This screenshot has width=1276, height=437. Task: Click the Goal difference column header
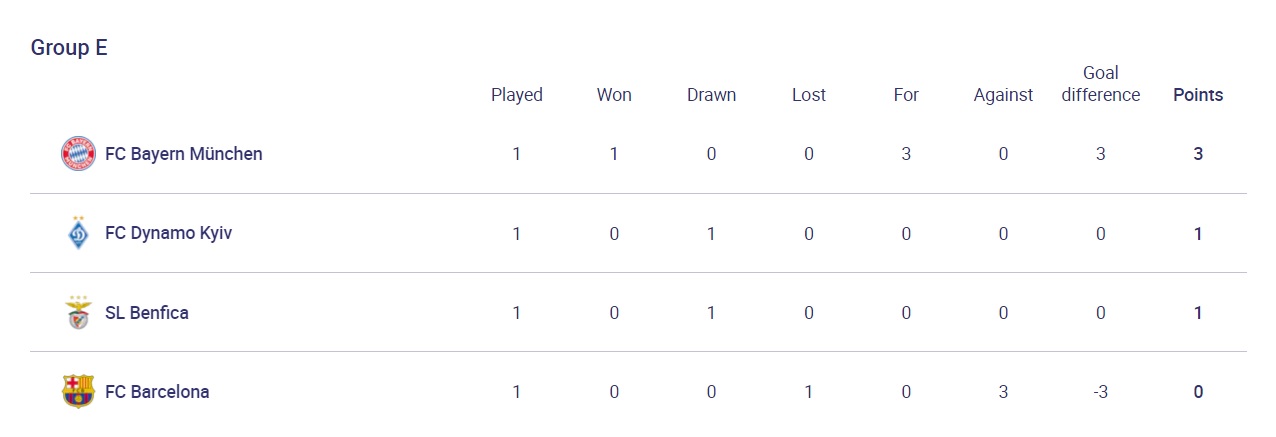1101,84
